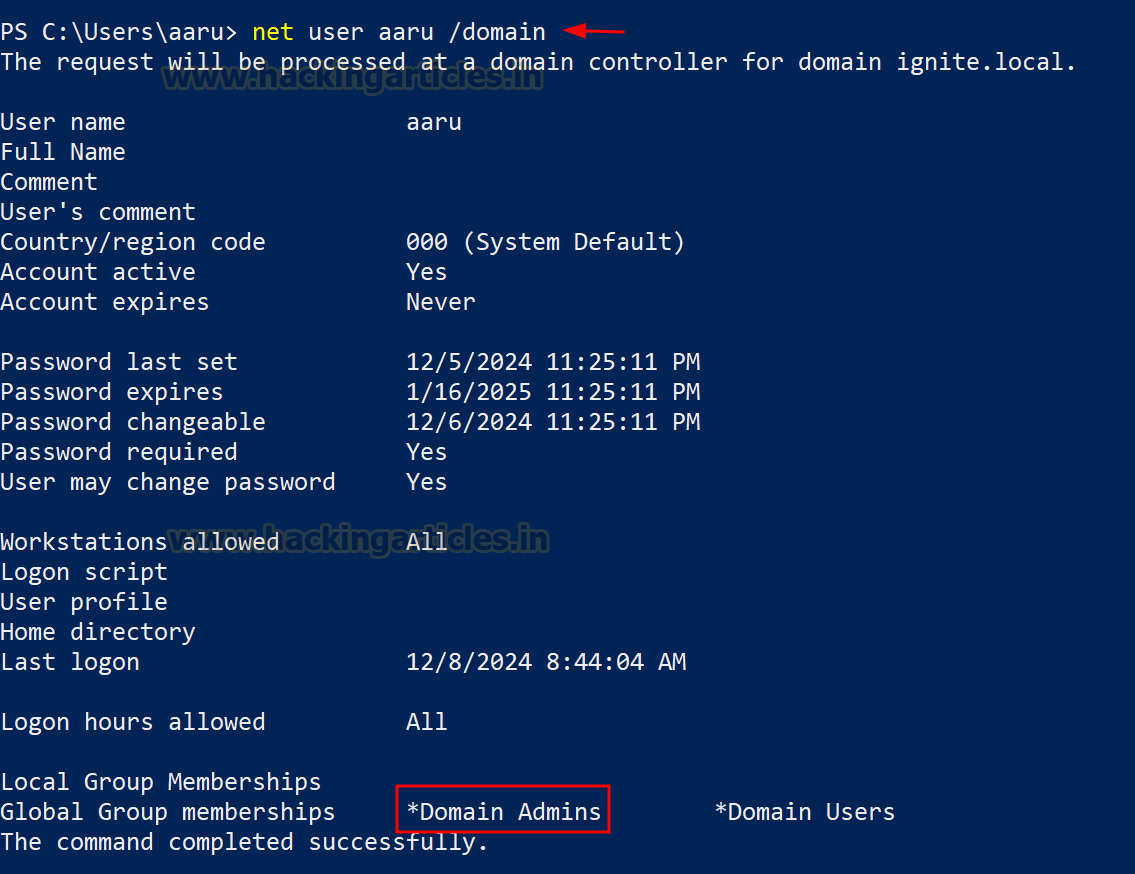Viewport: 1135px width, 874px height.
Task: Click the yellow 'net' command word
Action: [273, 33]
